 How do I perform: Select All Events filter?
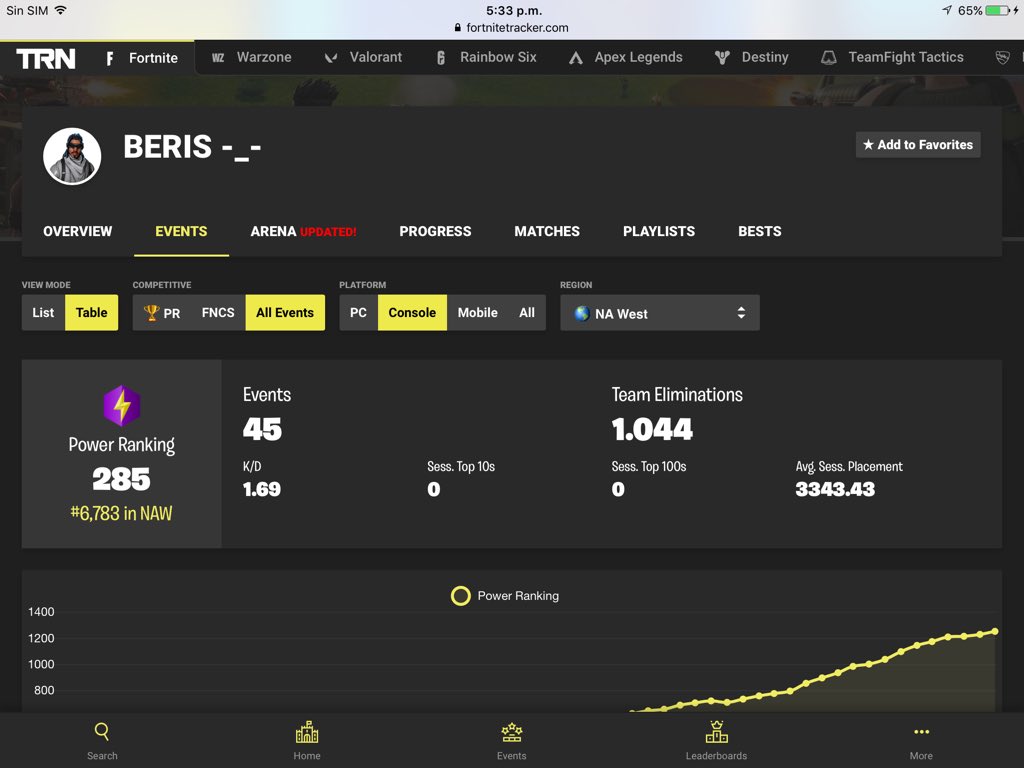(x=285, y=313)
